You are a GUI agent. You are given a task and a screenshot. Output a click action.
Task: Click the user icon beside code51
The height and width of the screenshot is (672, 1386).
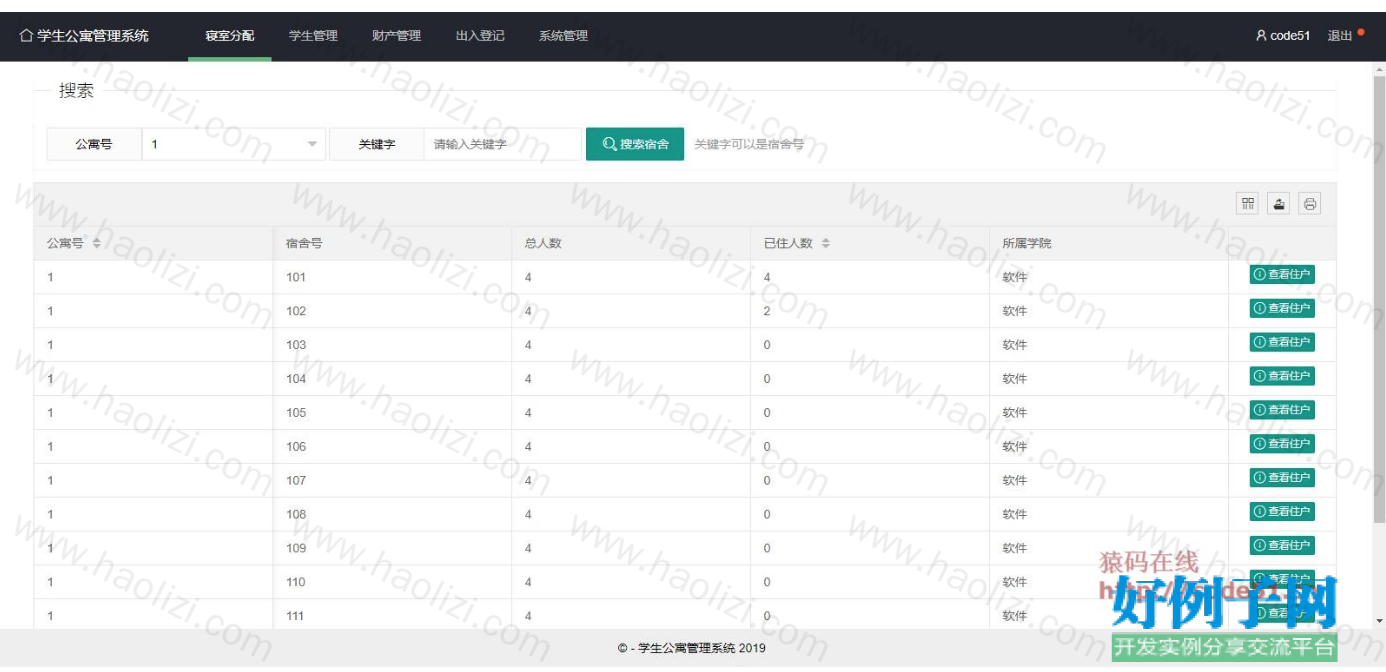point(1261,36)
